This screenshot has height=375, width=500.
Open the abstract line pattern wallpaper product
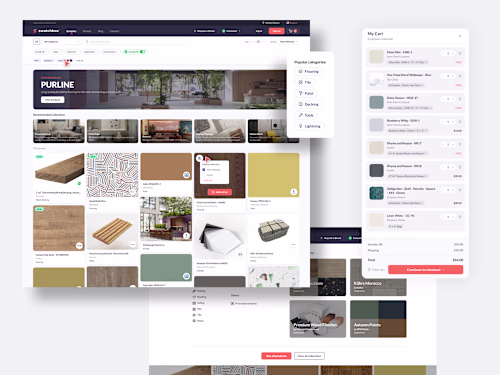tap(112, 175)
